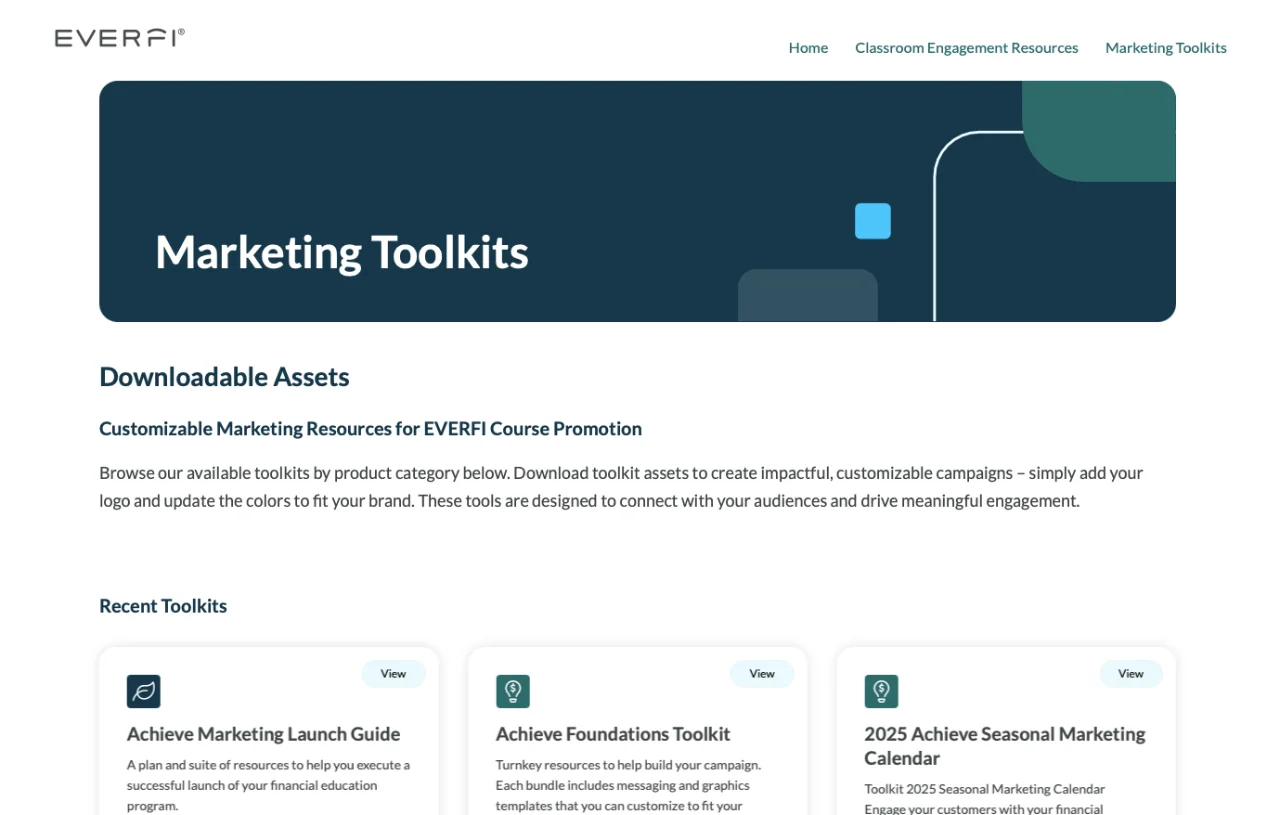Click the Foundations Toolkit card description text

pyautogui.click(x=628, y=785)
